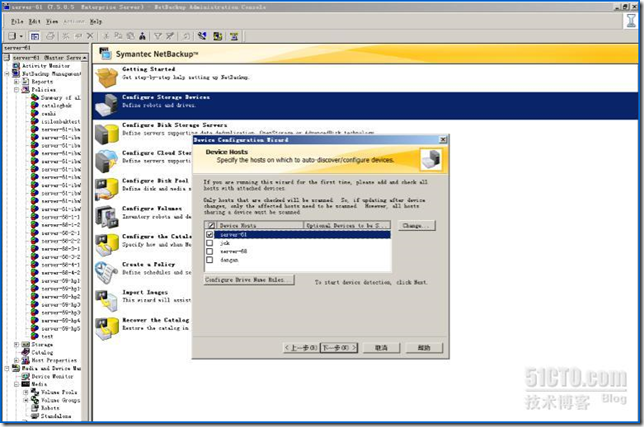644x427 pixels.
Task: Select the server-68 host row text
Action: (233, 251)
